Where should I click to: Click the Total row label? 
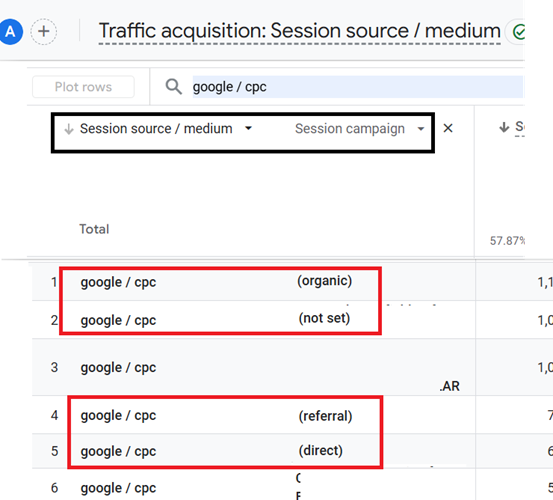94,229
